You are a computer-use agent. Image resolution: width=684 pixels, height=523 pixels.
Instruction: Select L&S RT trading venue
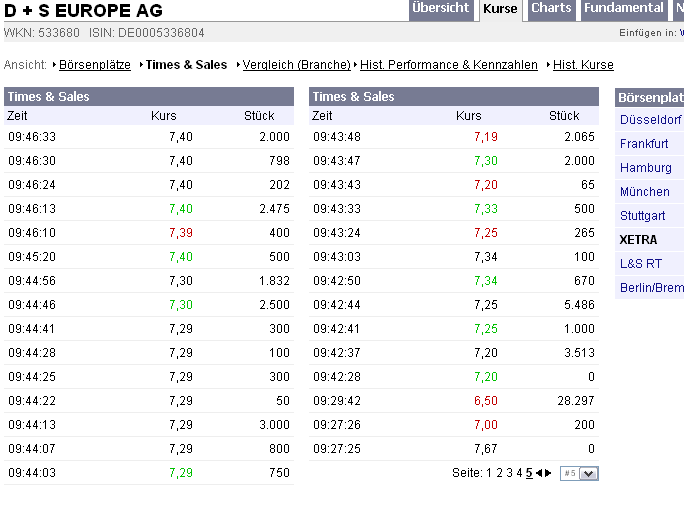640,264
